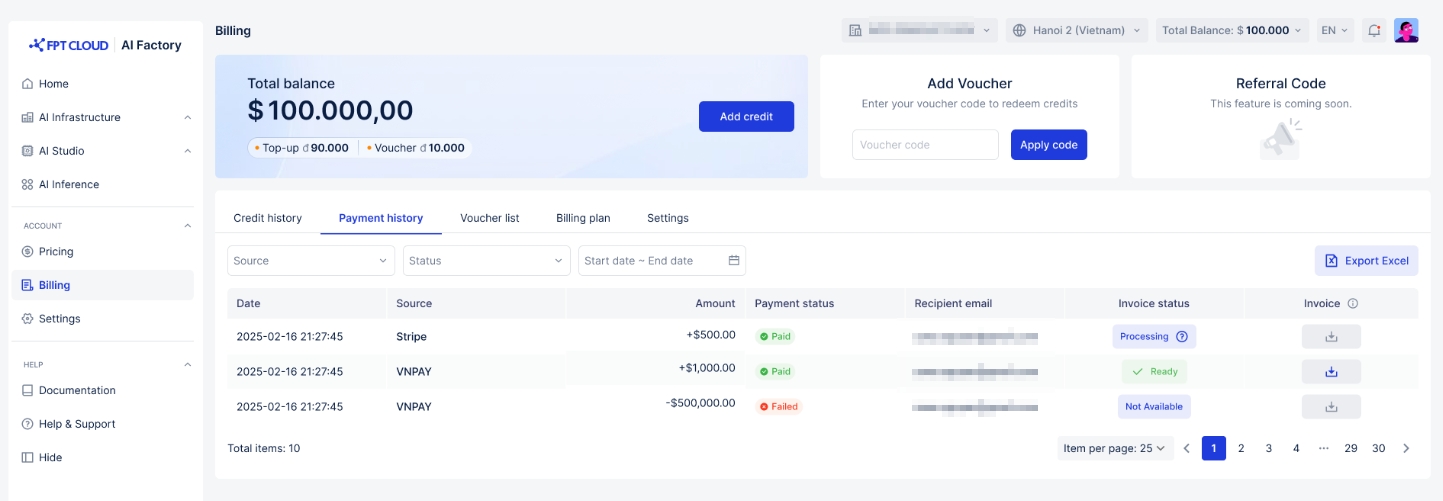The height and width of the screenshot is (501, 1443).
Task: Click the notification bell icon
Action: coord(1374,31)
